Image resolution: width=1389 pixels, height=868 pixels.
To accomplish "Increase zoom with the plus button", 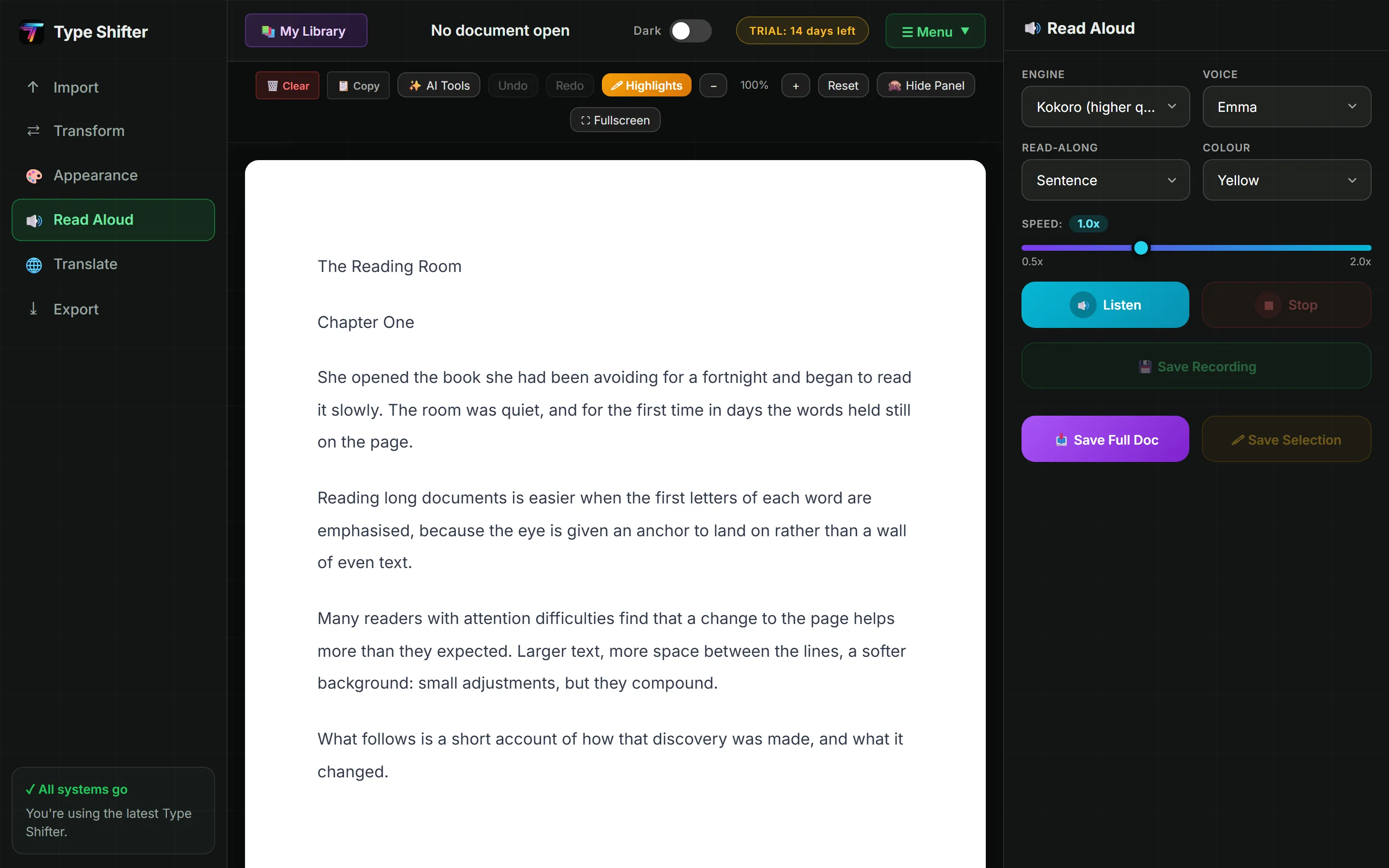I will tap(795, 85).
